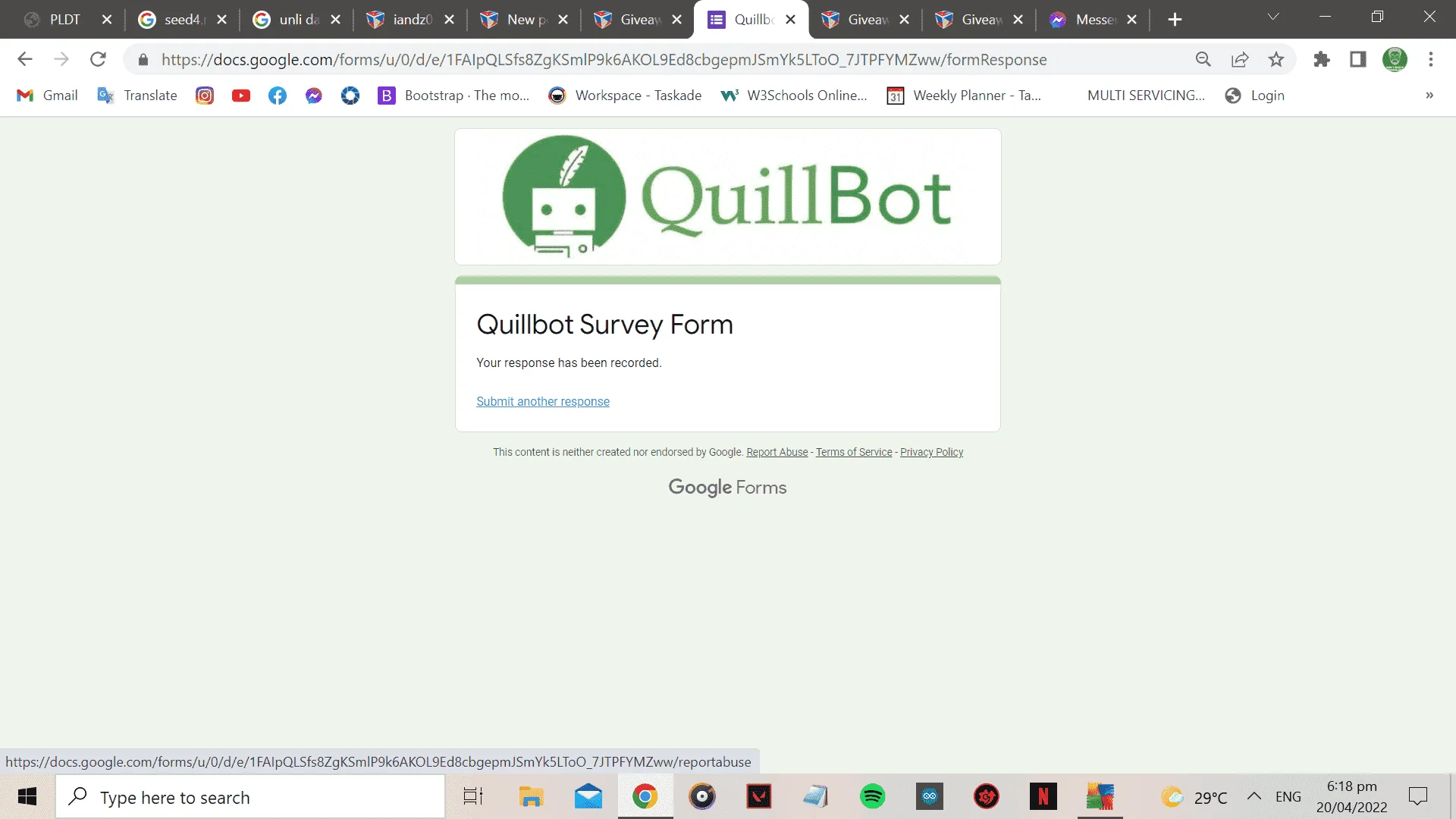Viewport: 1456px width, 819px height.
Task: Click the ENG language indicator
Action: click(x=1288, y=797)
